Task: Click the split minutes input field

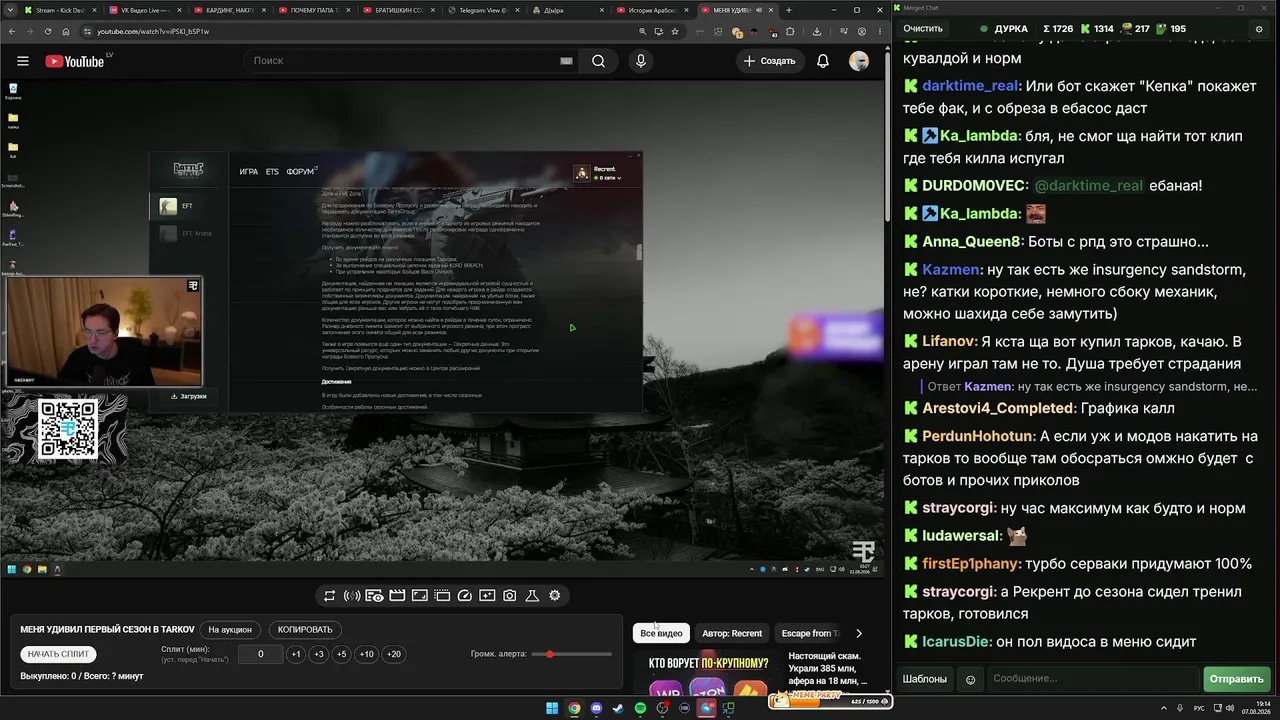Action: (261, 654)
